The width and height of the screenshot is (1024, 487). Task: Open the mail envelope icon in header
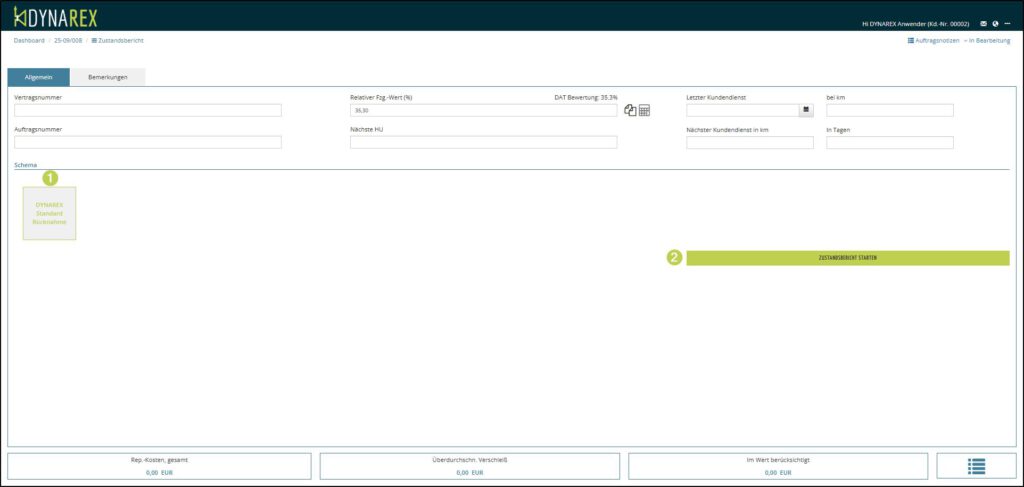[984, 23]
